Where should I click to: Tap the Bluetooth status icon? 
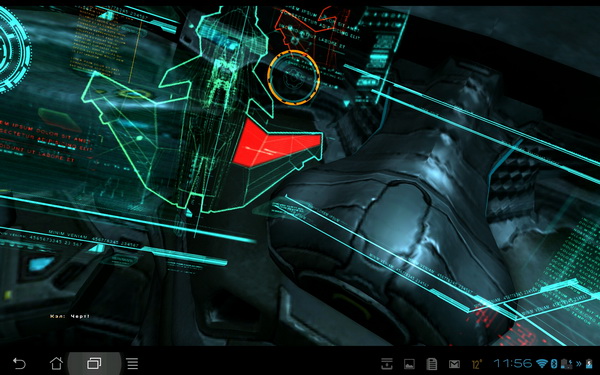tap(554, 364)
